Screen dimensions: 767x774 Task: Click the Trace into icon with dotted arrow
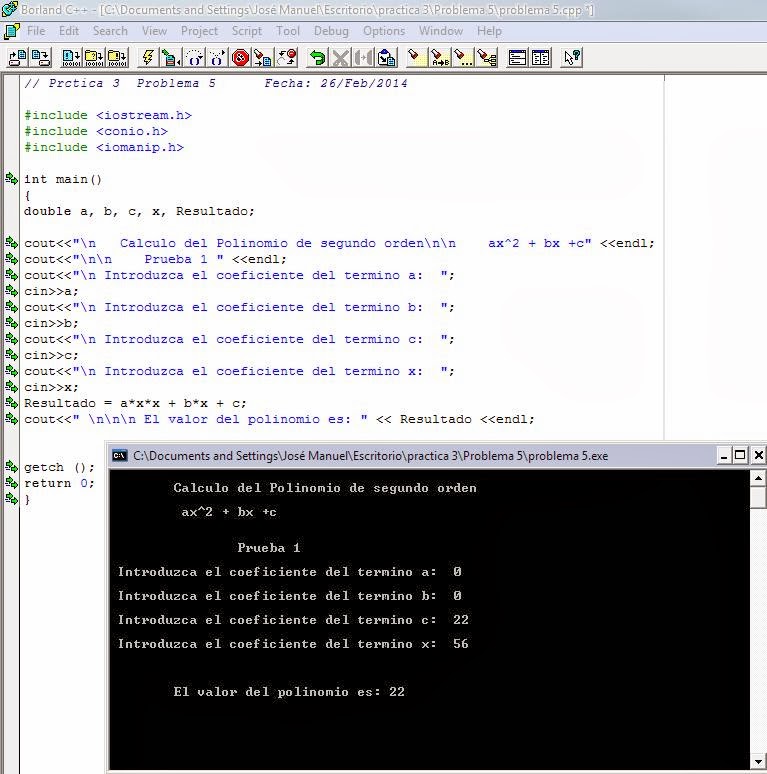pyautogui.click(x=217, y=58)
